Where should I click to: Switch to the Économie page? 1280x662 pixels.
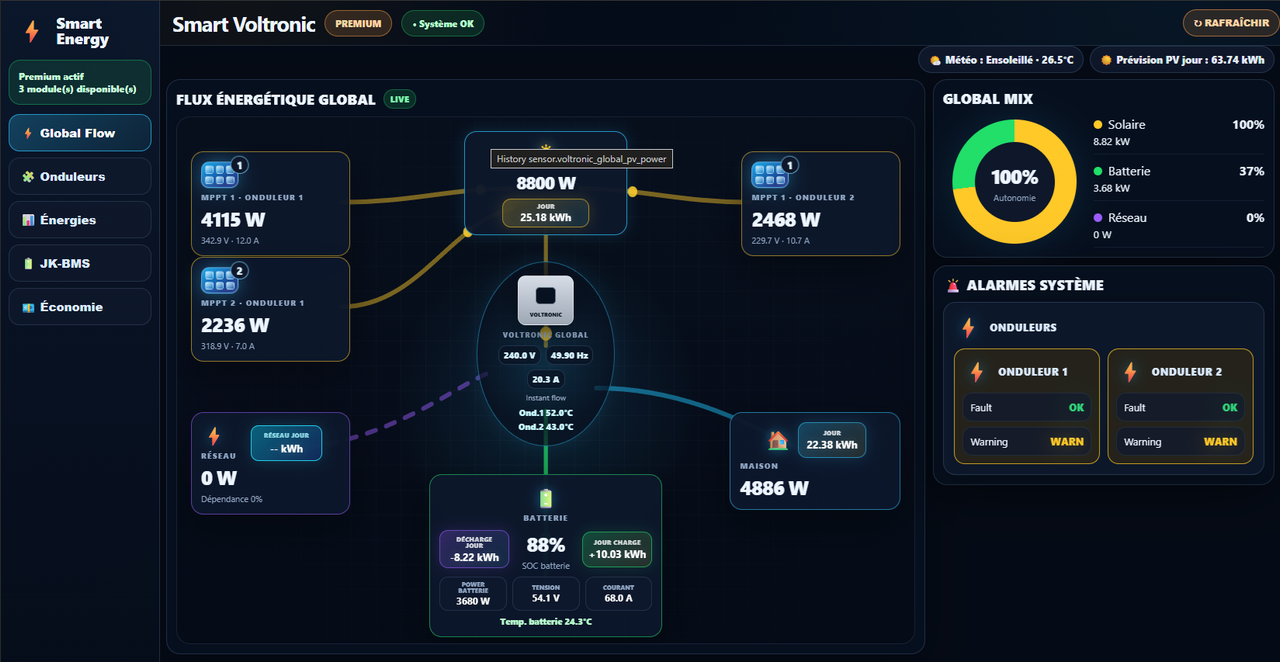tap(80, 307)
